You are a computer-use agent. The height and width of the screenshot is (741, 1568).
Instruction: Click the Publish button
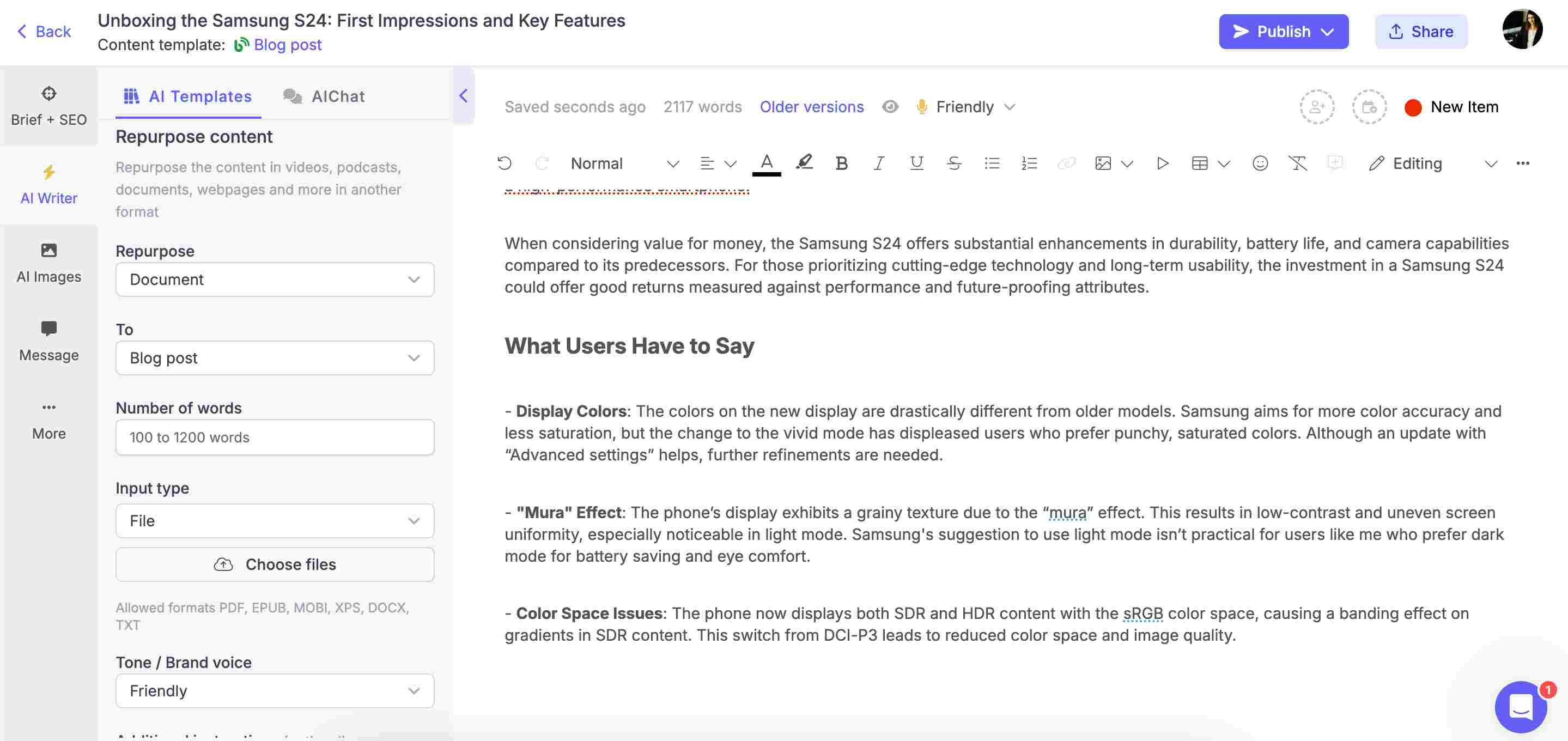[1283, 31]
